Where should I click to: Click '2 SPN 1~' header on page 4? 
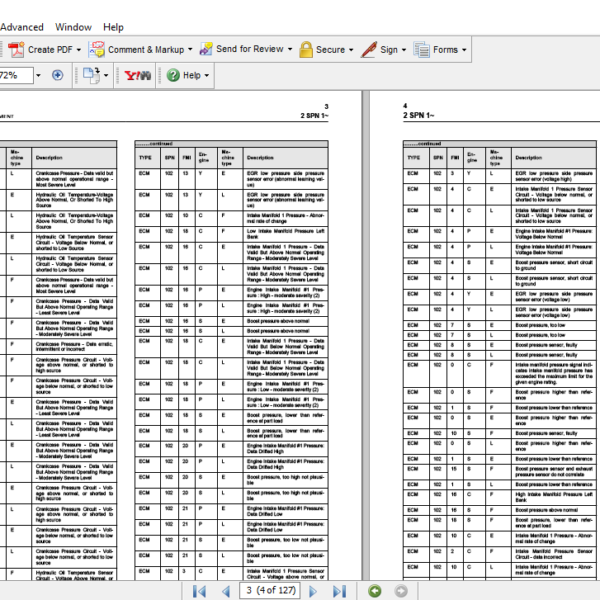pos(418,115)
